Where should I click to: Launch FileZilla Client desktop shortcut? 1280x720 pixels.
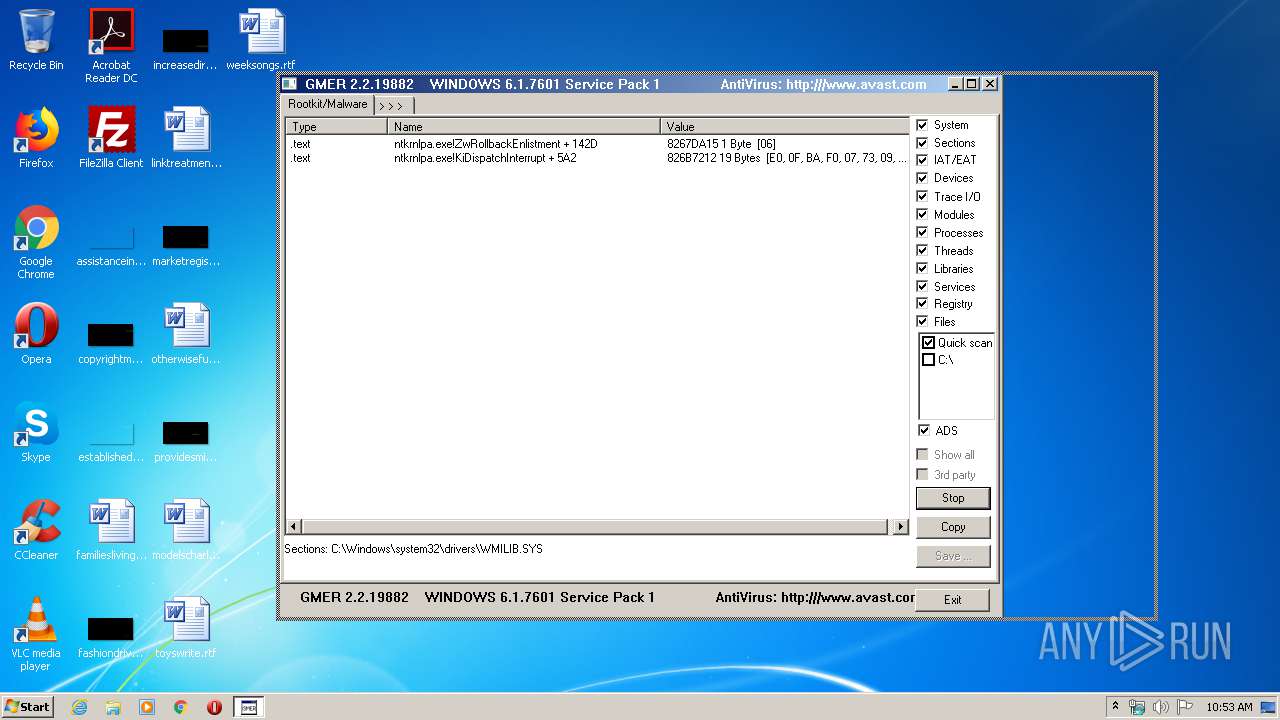pyautogui.click(x=111, y=139)
